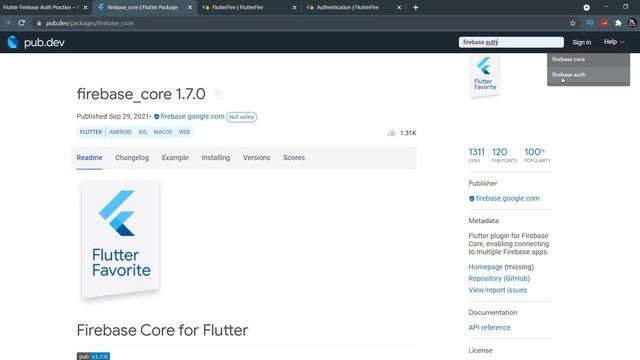Open the Repository (GitHub) link

[x=499, y=278]
